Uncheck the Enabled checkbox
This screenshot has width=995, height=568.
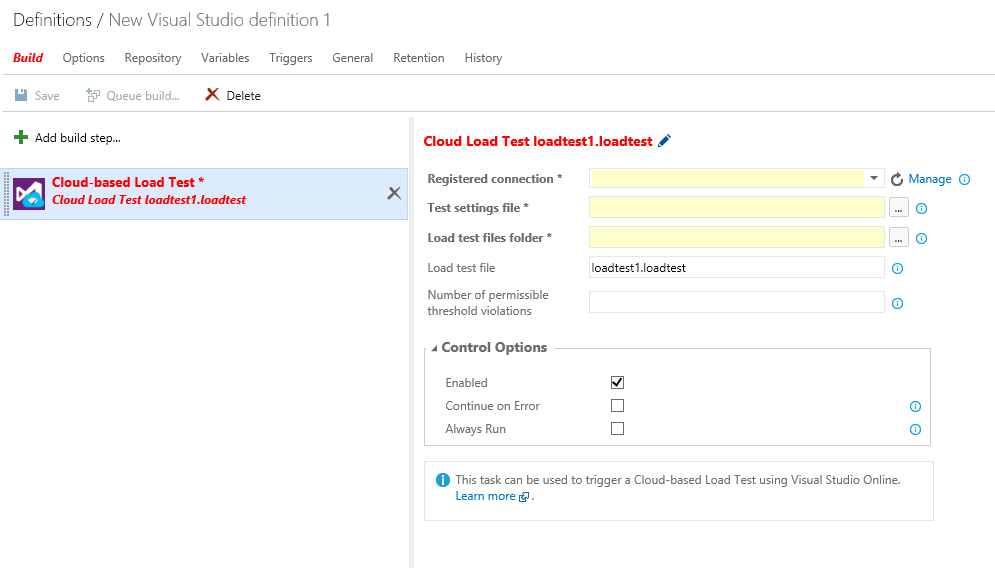pos(617,382)
